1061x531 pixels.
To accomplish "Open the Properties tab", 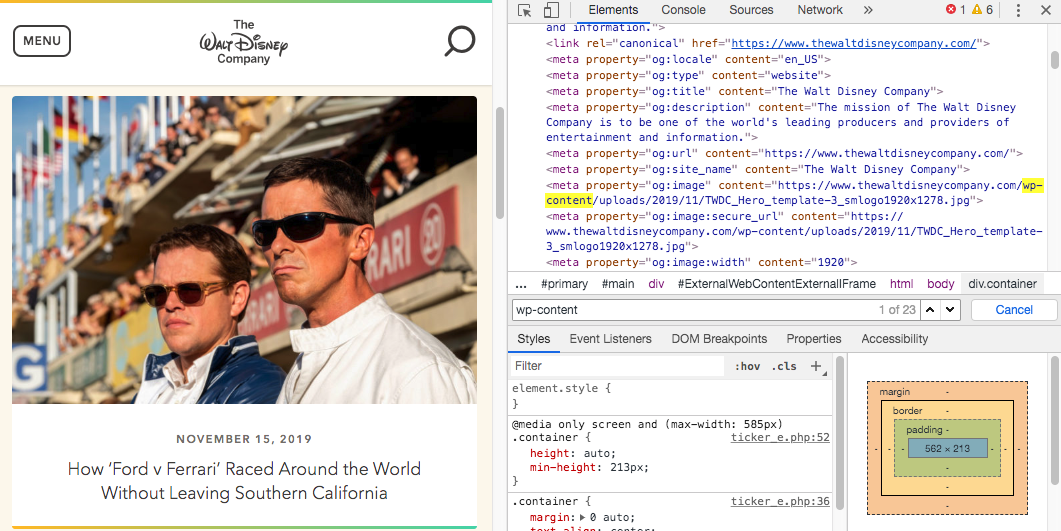I will (814, 339).
